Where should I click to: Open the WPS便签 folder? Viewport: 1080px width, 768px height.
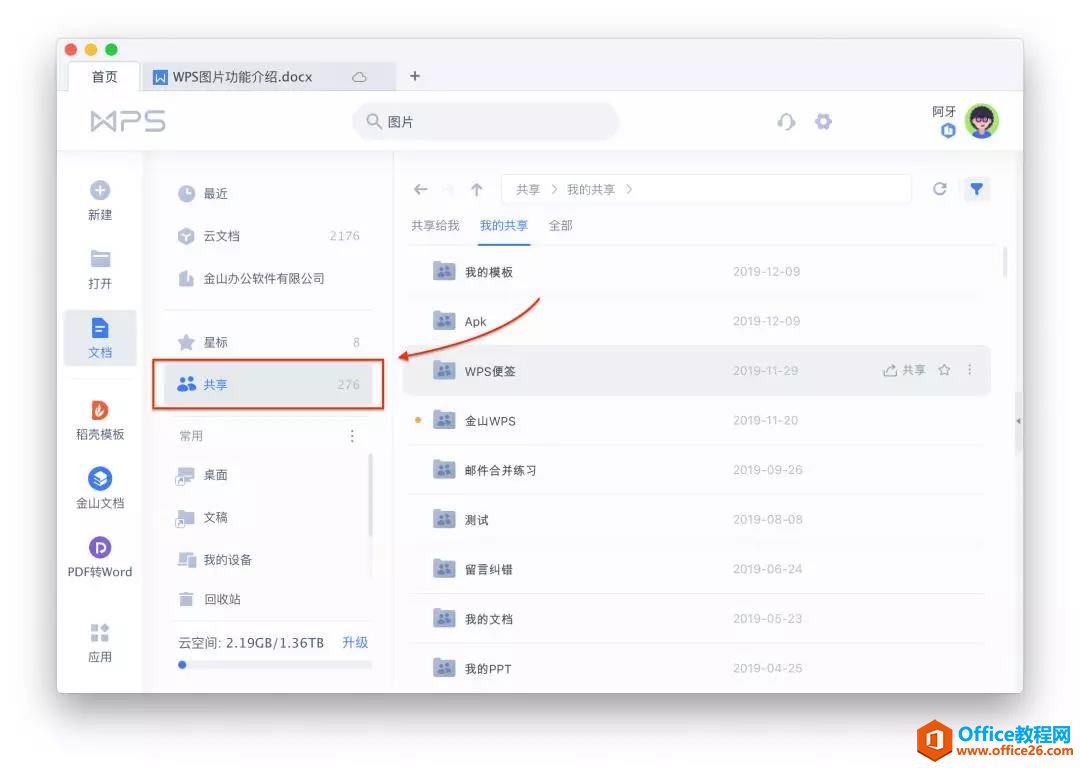pyautogui.click(x=697, y=371)
